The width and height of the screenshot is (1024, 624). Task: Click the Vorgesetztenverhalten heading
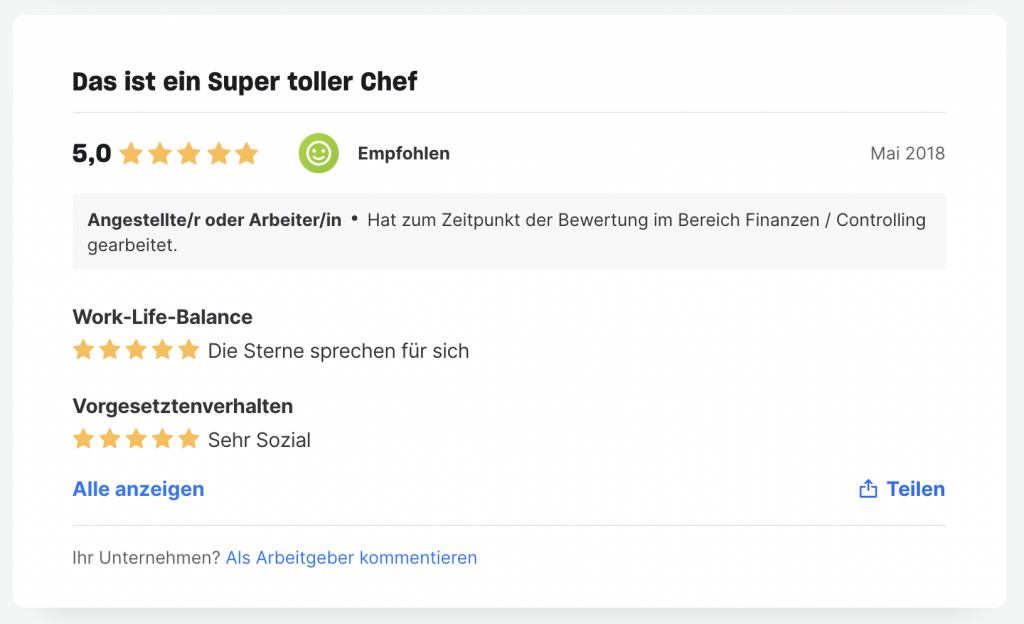pos(183,406)
